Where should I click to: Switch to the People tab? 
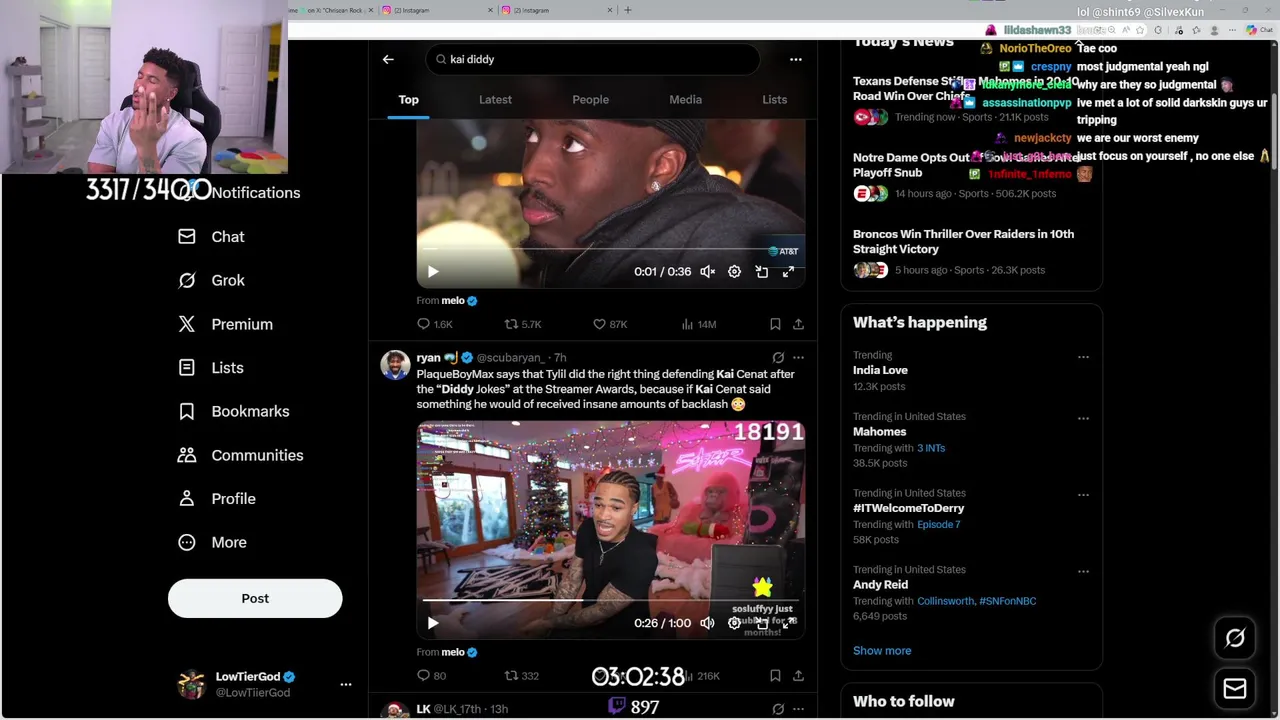click(590, 100)
